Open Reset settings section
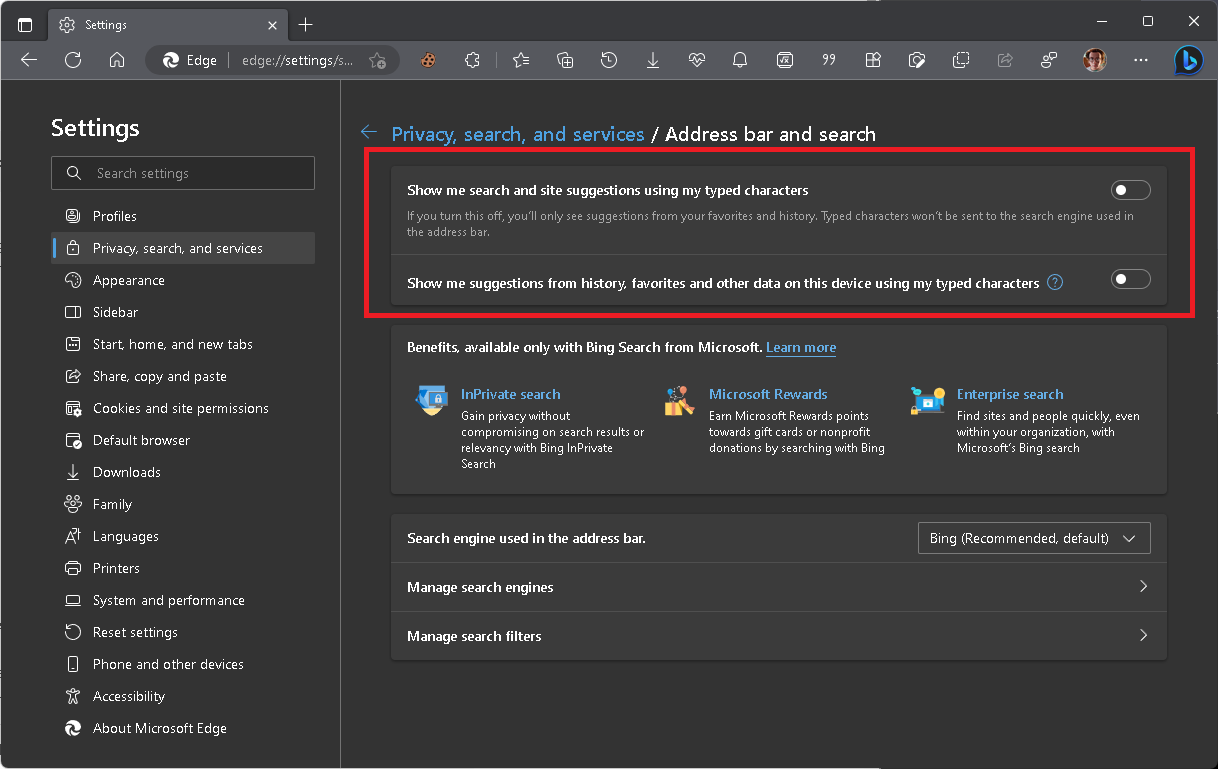Viewport: 1218px width, 769px height. tap(183, 632)
